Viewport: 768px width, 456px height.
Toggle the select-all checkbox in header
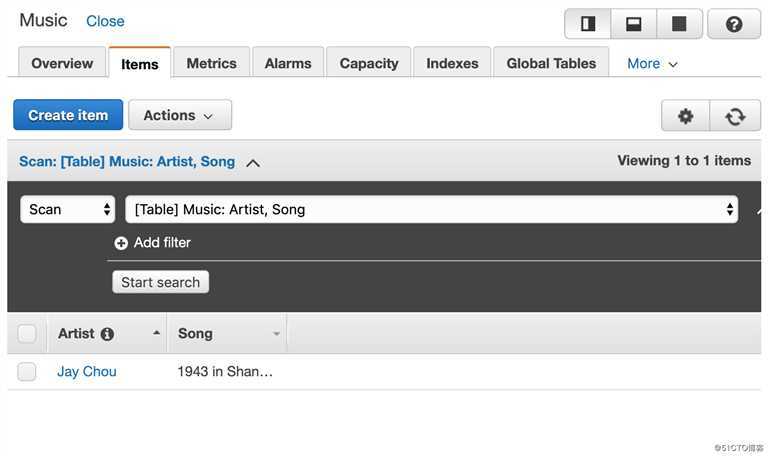27,334
